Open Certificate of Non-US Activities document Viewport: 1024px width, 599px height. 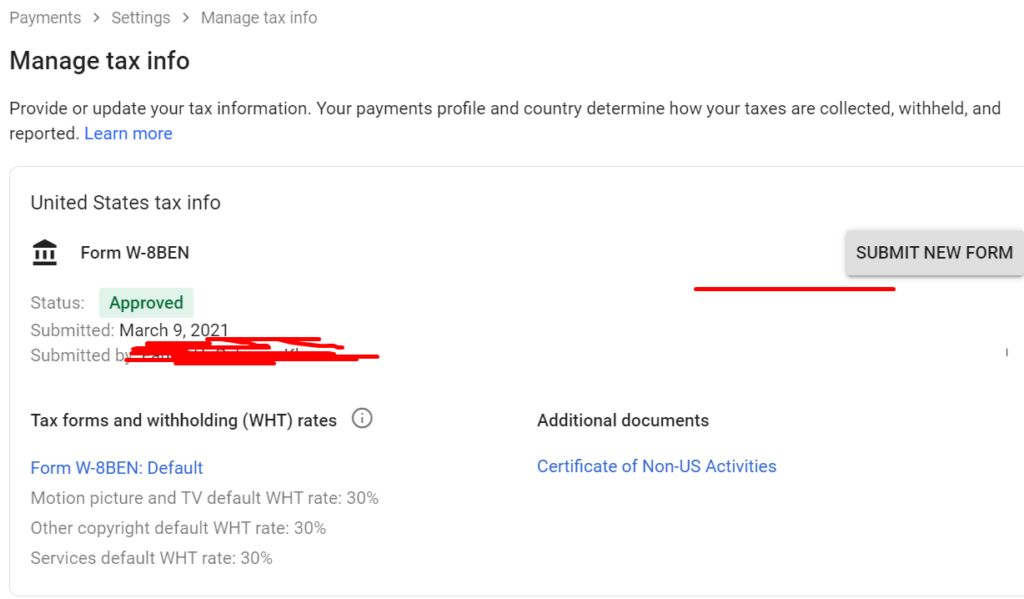pyautogui.click(x=656, y=466)
